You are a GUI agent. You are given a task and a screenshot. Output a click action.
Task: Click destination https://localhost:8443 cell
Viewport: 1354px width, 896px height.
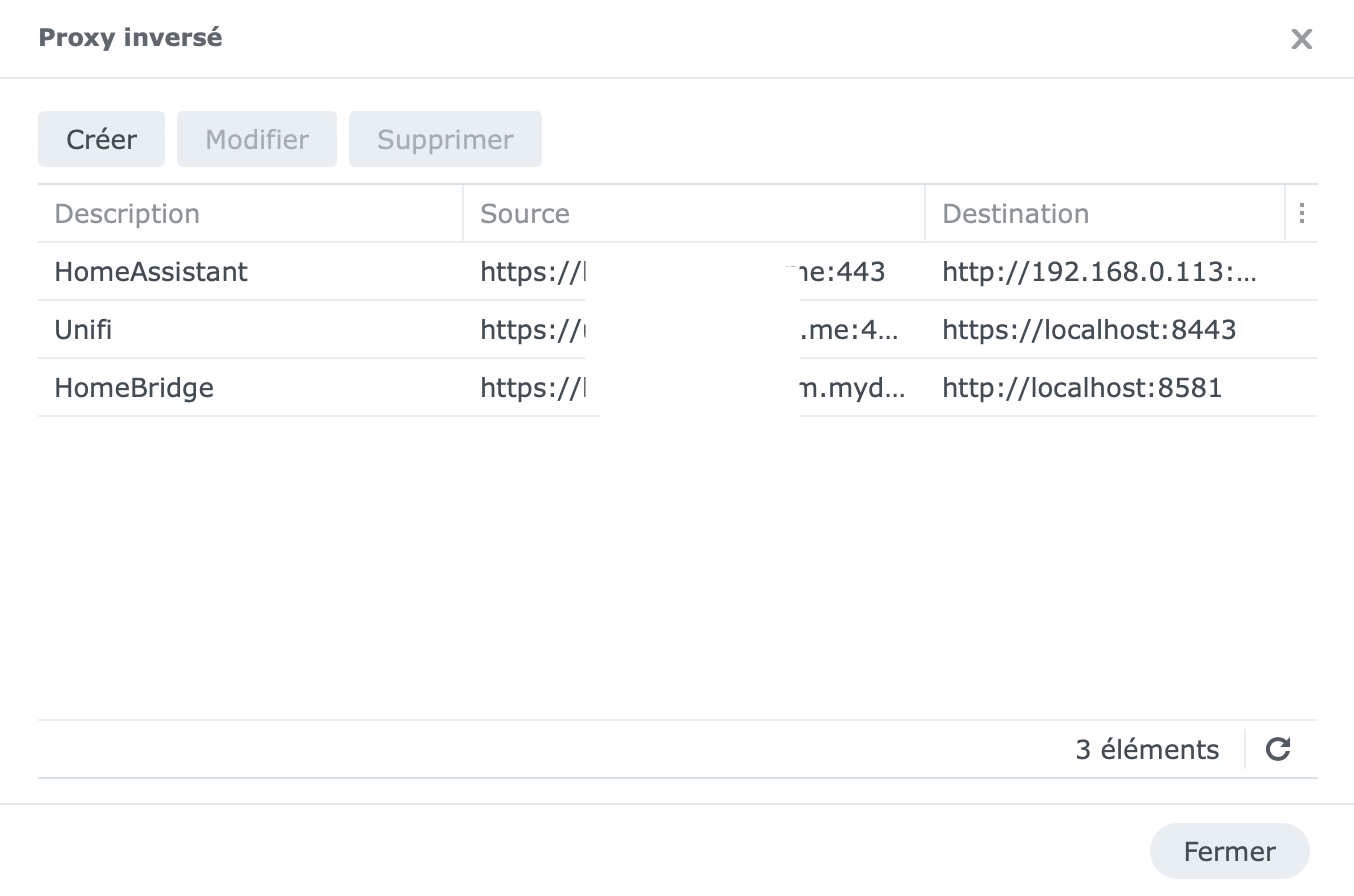(x=1089, y=329)
